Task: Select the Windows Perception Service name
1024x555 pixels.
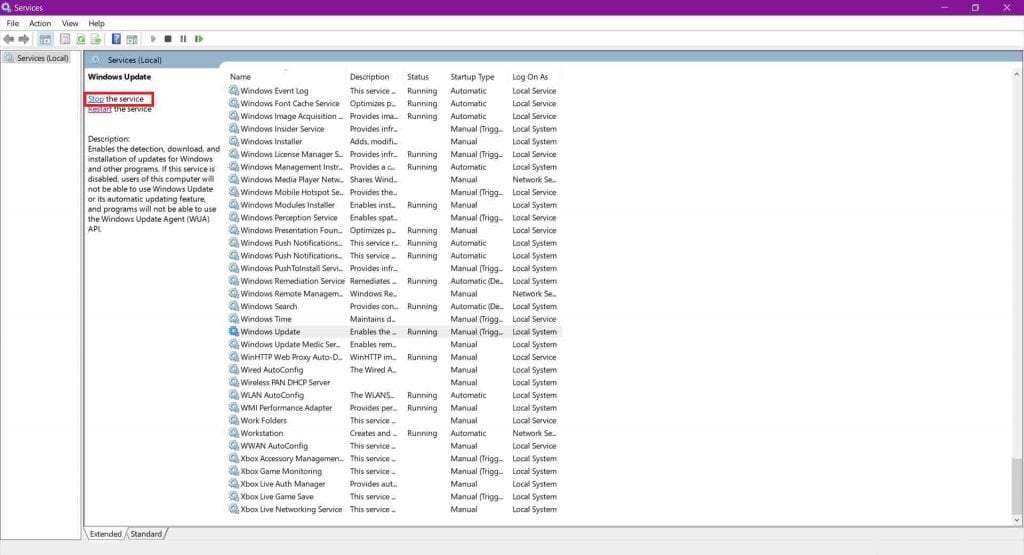Action: (289, 218)
